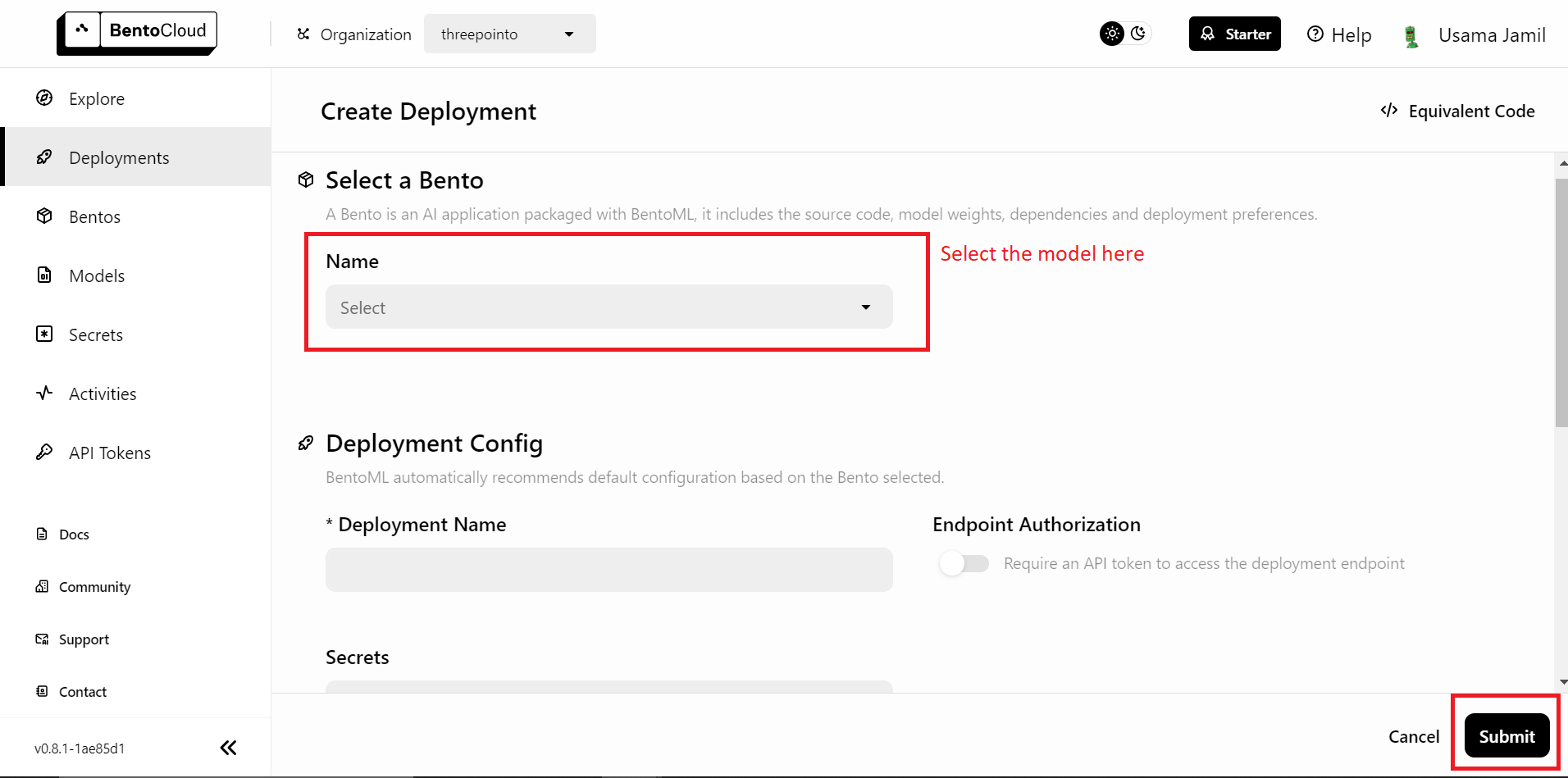Click the Deployment Name label
The width and height of the screenshot is (1568, 778).
[422, 525]
